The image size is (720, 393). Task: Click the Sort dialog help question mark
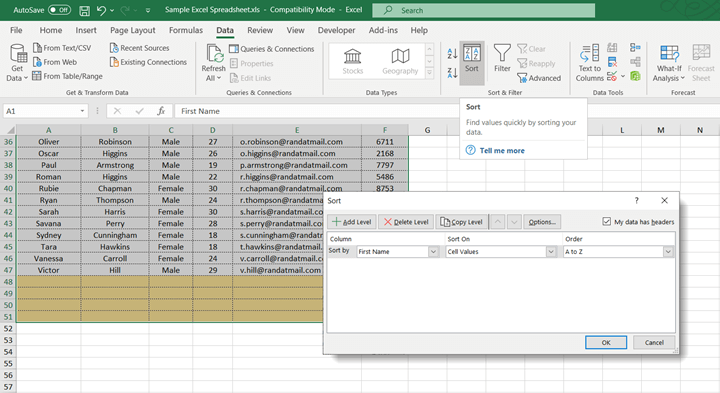coord(636,201)
